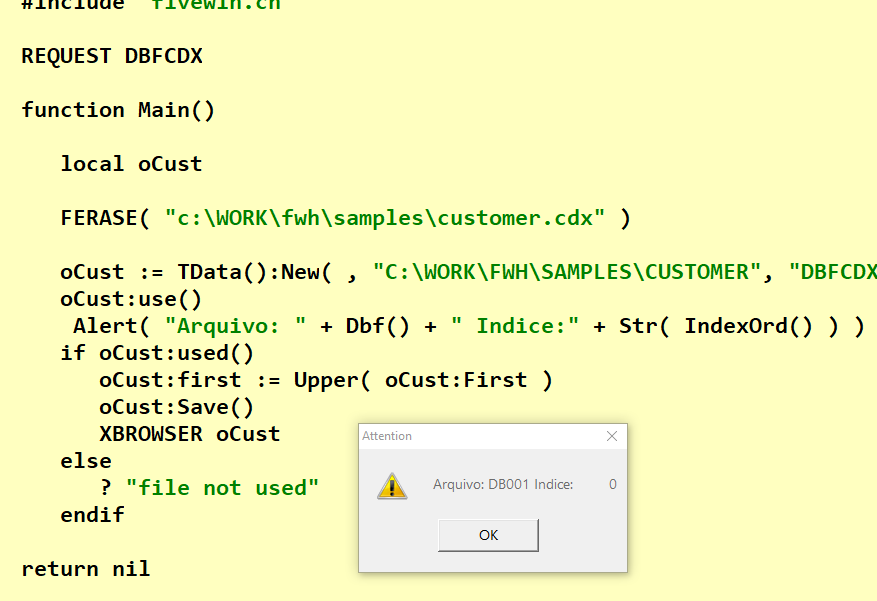877x601 pixels.
Task: Click the Upper( oCust:First ) expression
Action: tap(423, 380)
